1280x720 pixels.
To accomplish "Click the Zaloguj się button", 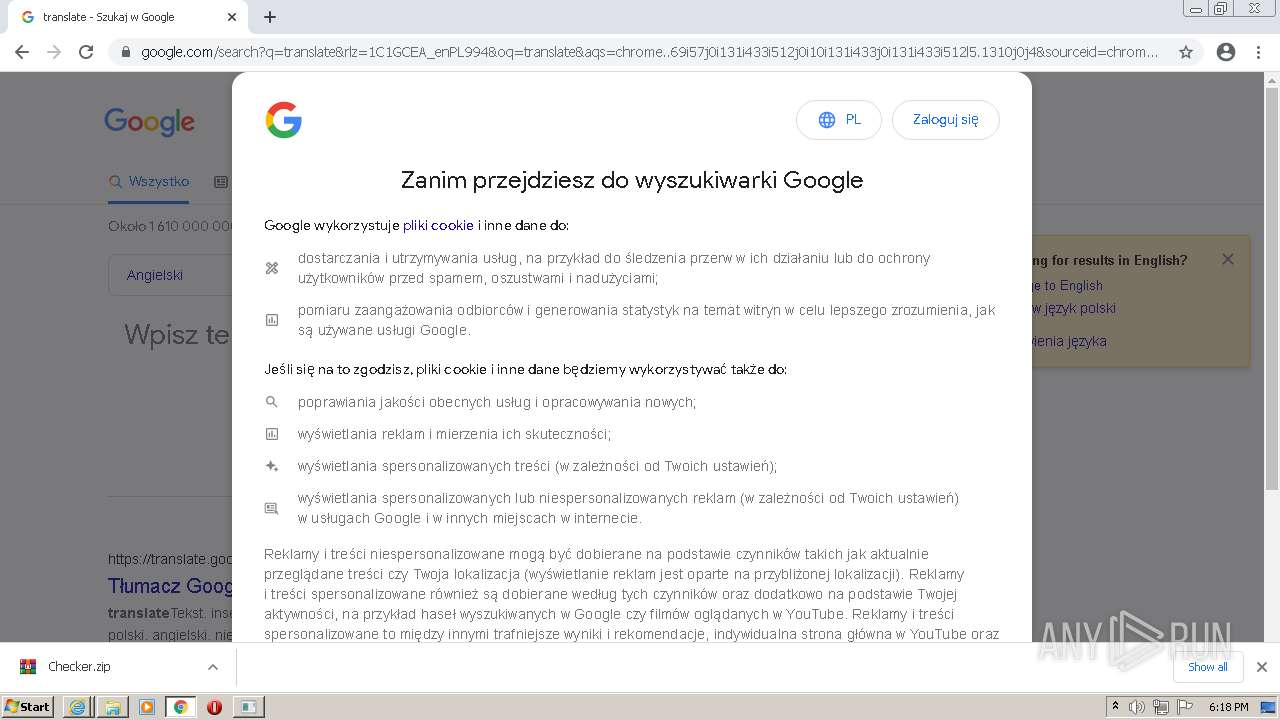I will coord(946,119).
